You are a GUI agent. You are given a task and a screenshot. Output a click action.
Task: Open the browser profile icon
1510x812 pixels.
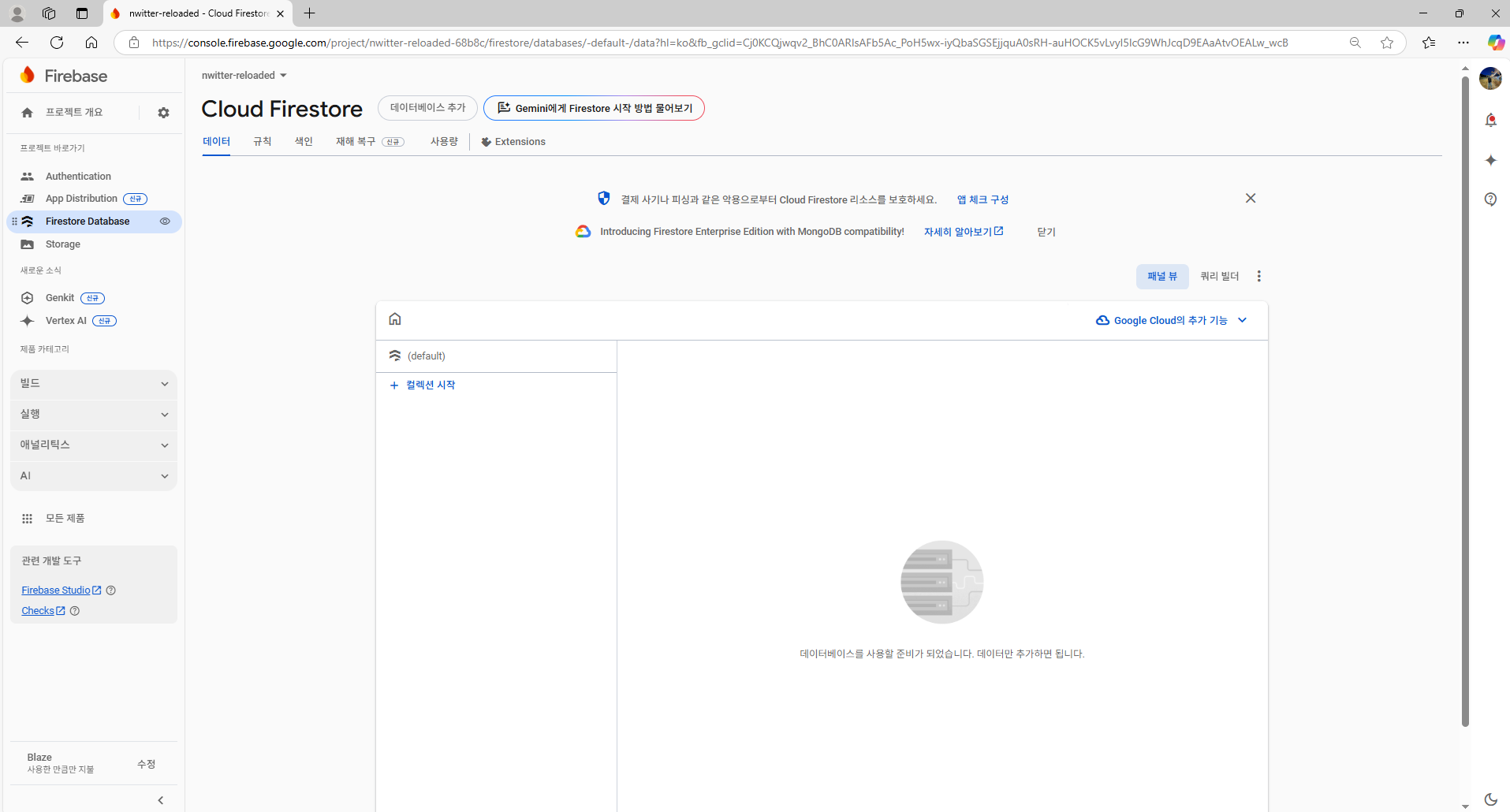[x=17, y=13]
